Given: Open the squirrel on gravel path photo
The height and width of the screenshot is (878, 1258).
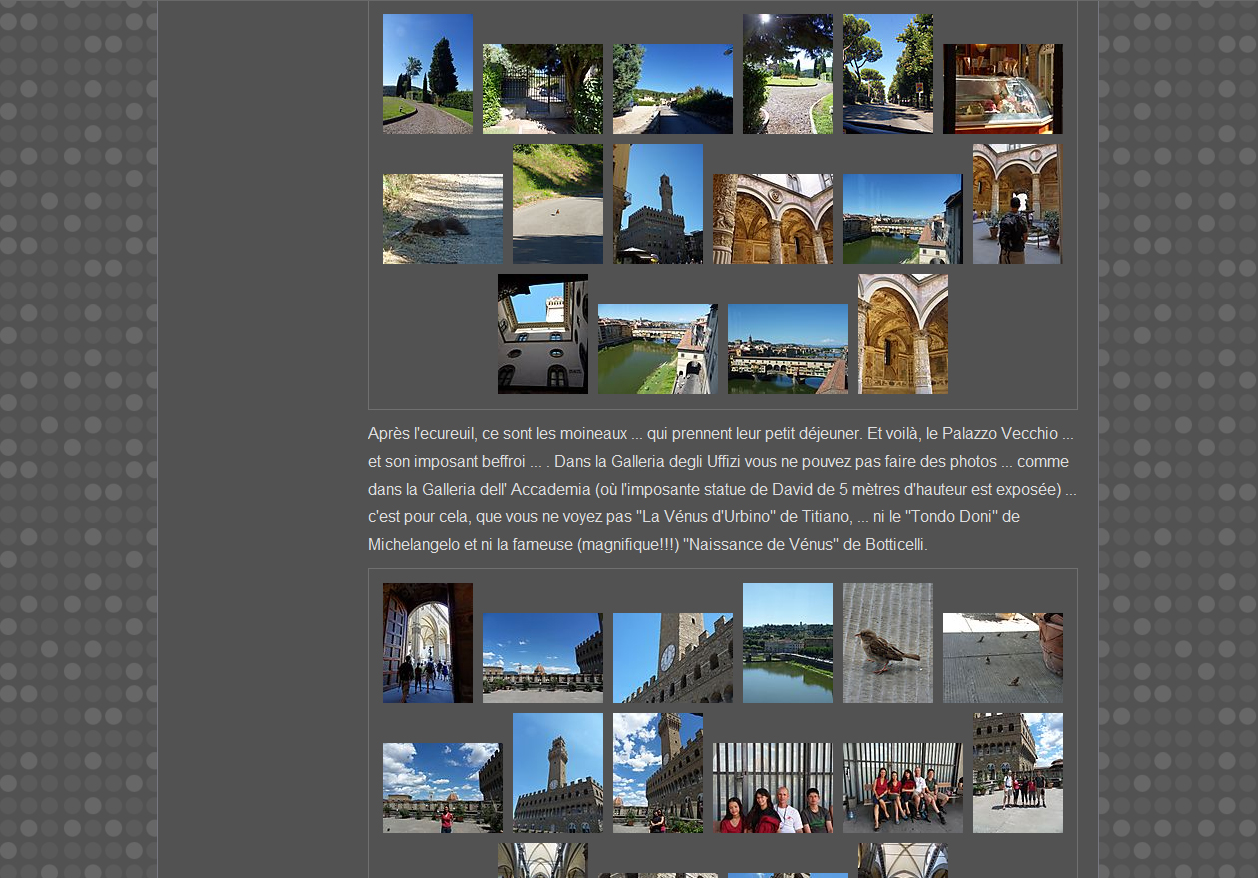Looking at the screenshot, I should click(442, 219).
